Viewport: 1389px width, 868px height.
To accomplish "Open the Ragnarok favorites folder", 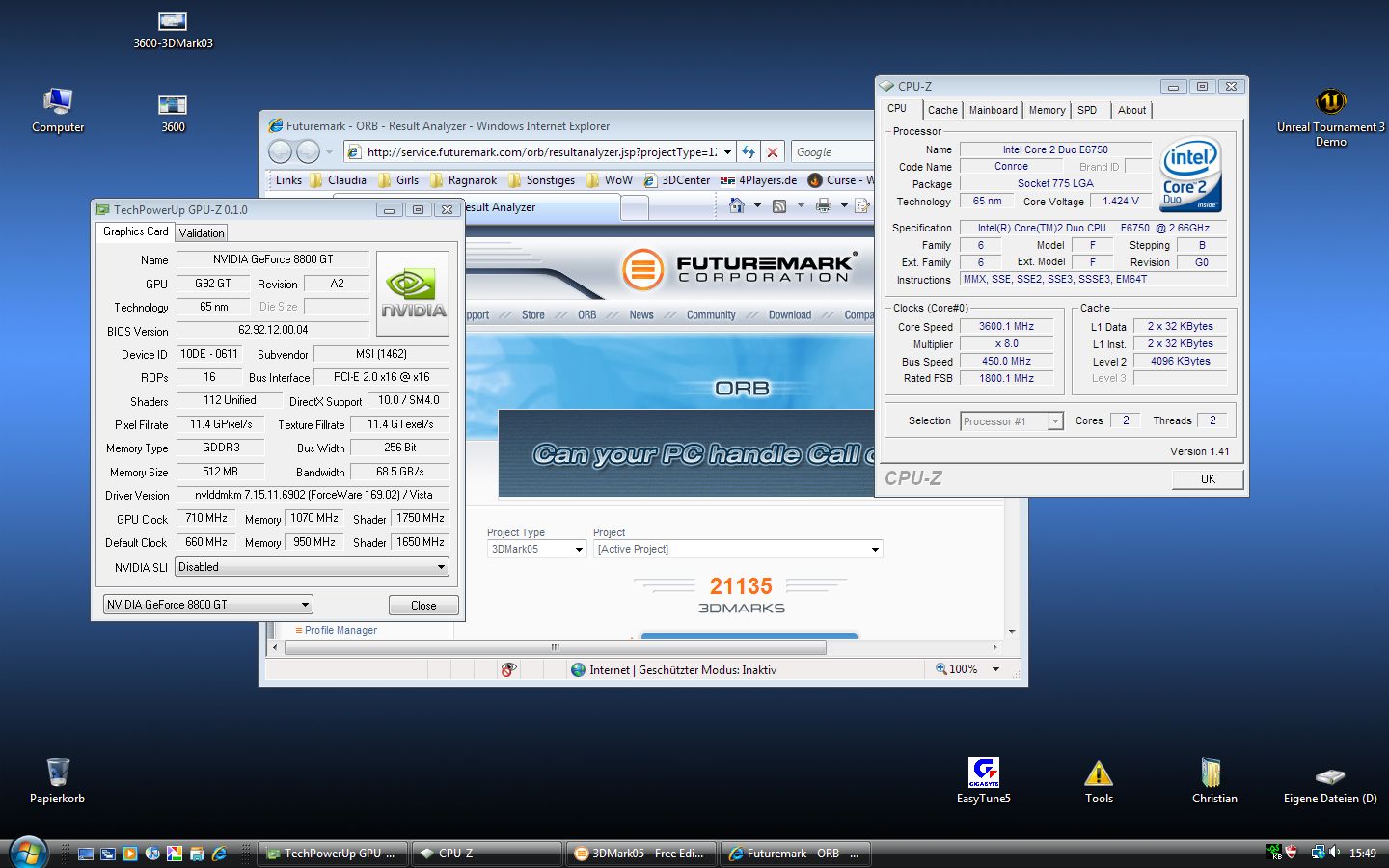I will pyautogui.click(x=463, y=180).
